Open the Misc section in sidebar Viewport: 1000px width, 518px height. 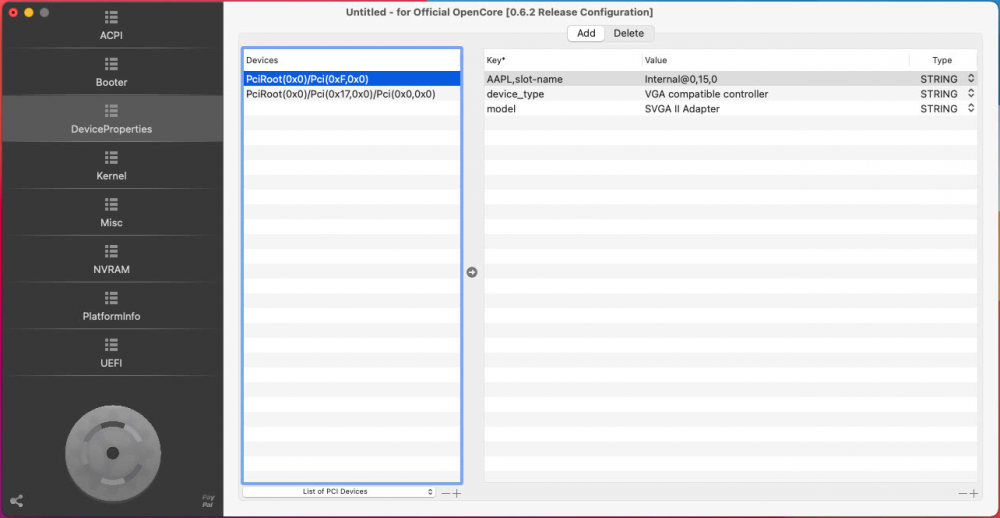coord(112,213)
